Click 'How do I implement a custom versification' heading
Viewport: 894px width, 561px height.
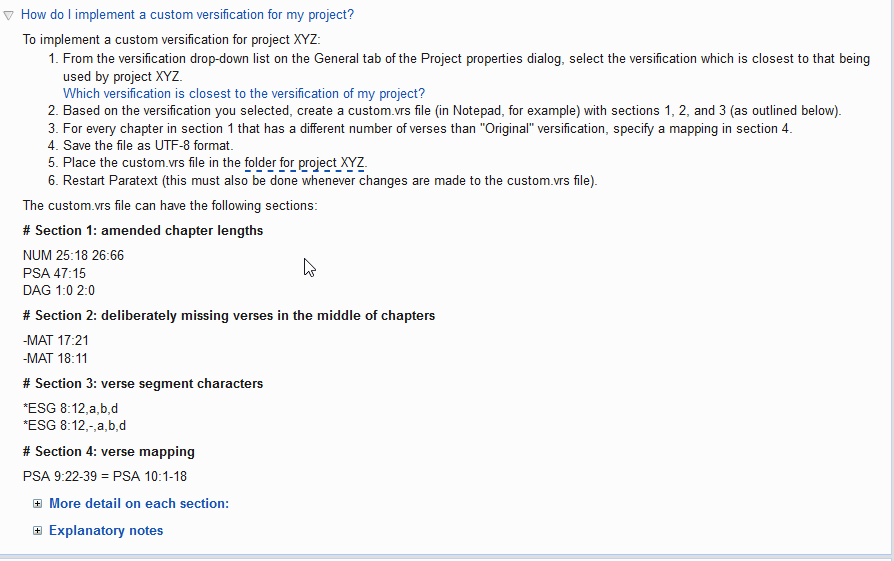pos(187,15)
